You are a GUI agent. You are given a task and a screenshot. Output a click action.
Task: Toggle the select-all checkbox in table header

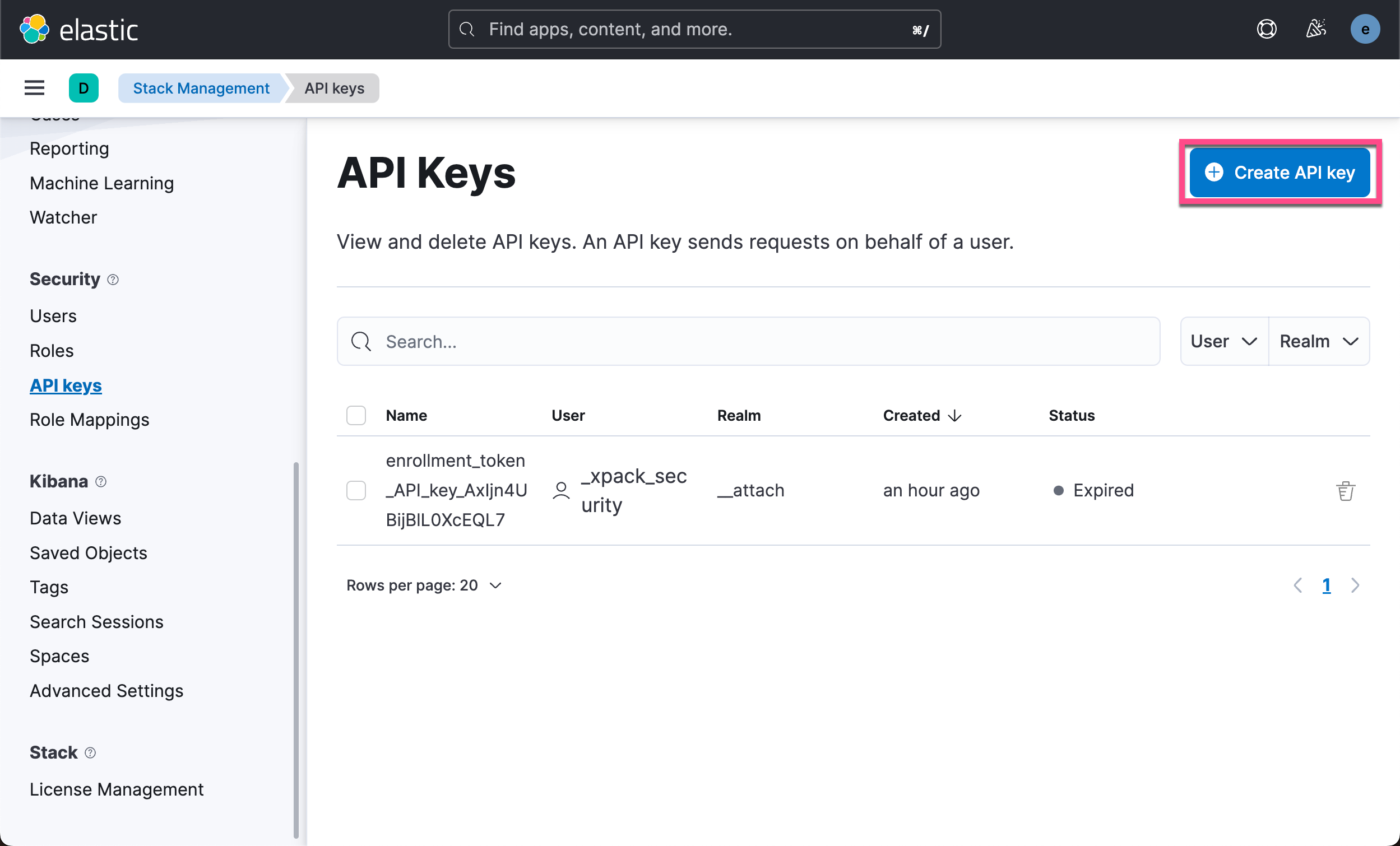point(356,415)
